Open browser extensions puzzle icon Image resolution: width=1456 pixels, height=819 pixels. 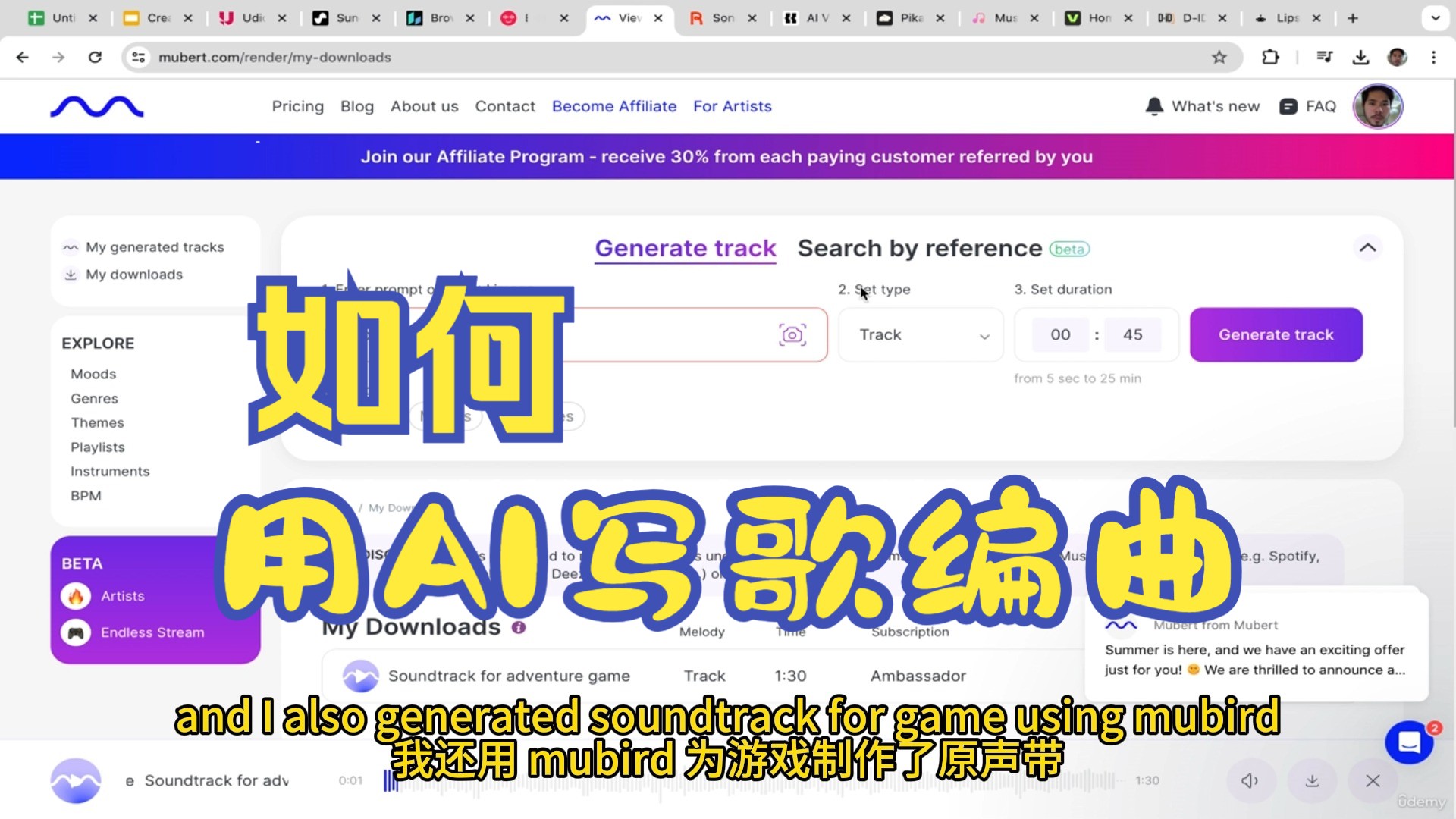pyautogui.click(x=1270, y=57)
